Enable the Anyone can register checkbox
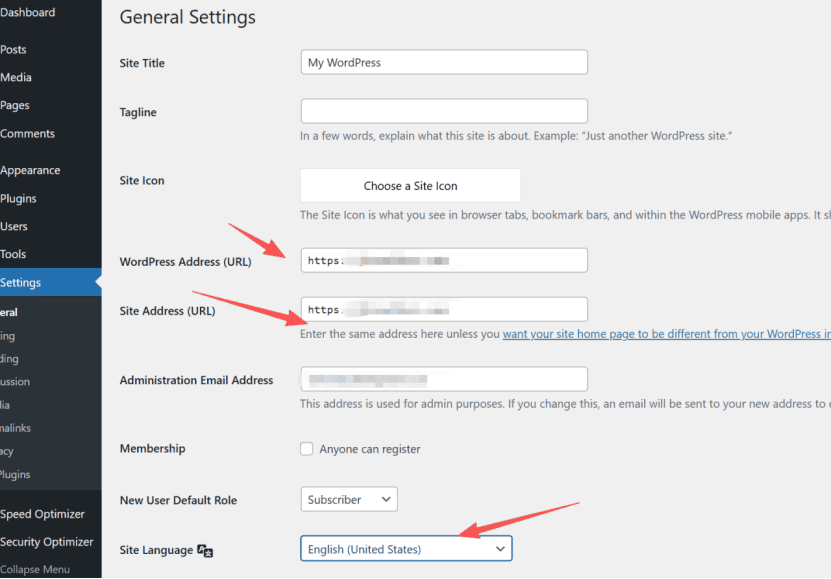Screen dimensions: 831x579 [306, 449]
